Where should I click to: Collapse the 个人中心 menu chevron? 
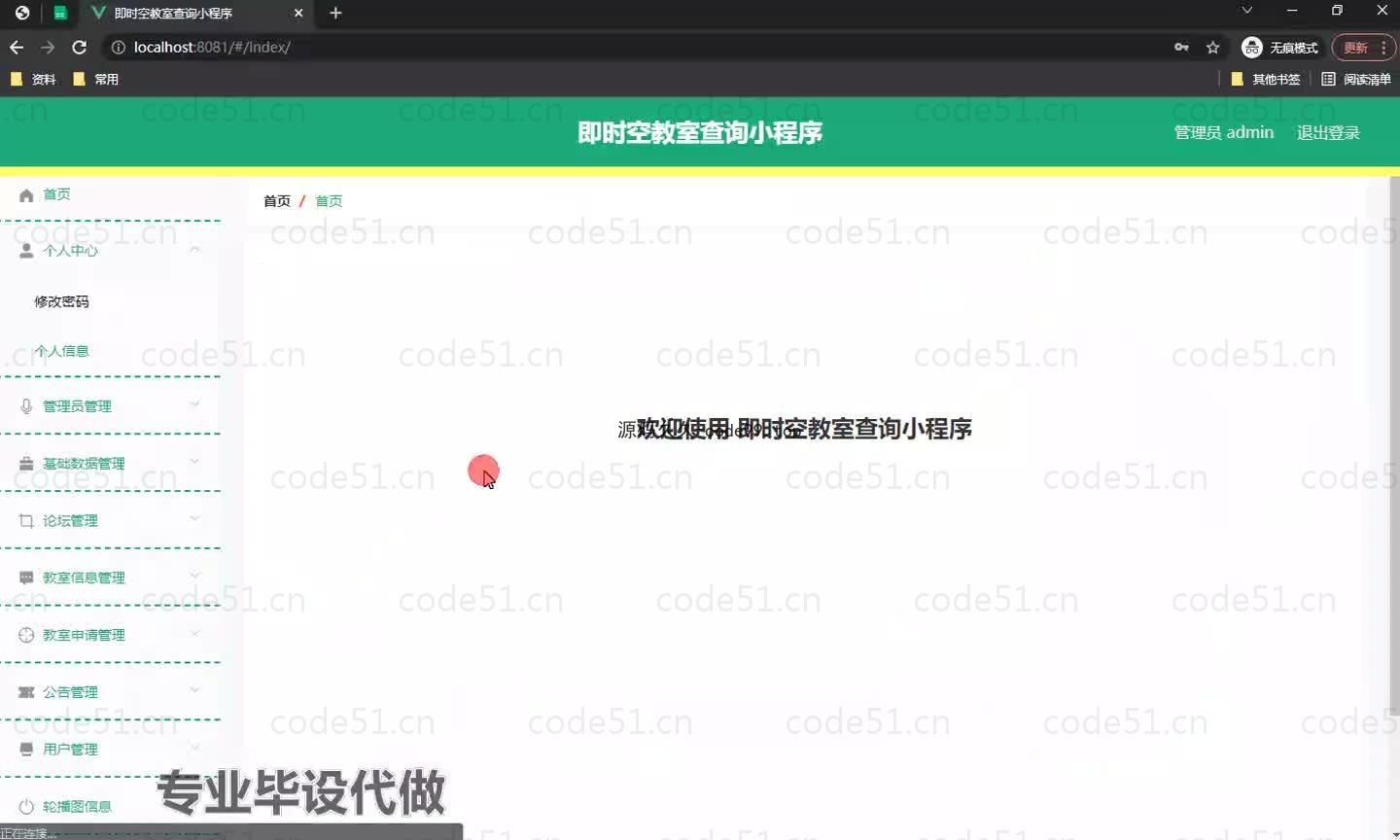194,250
